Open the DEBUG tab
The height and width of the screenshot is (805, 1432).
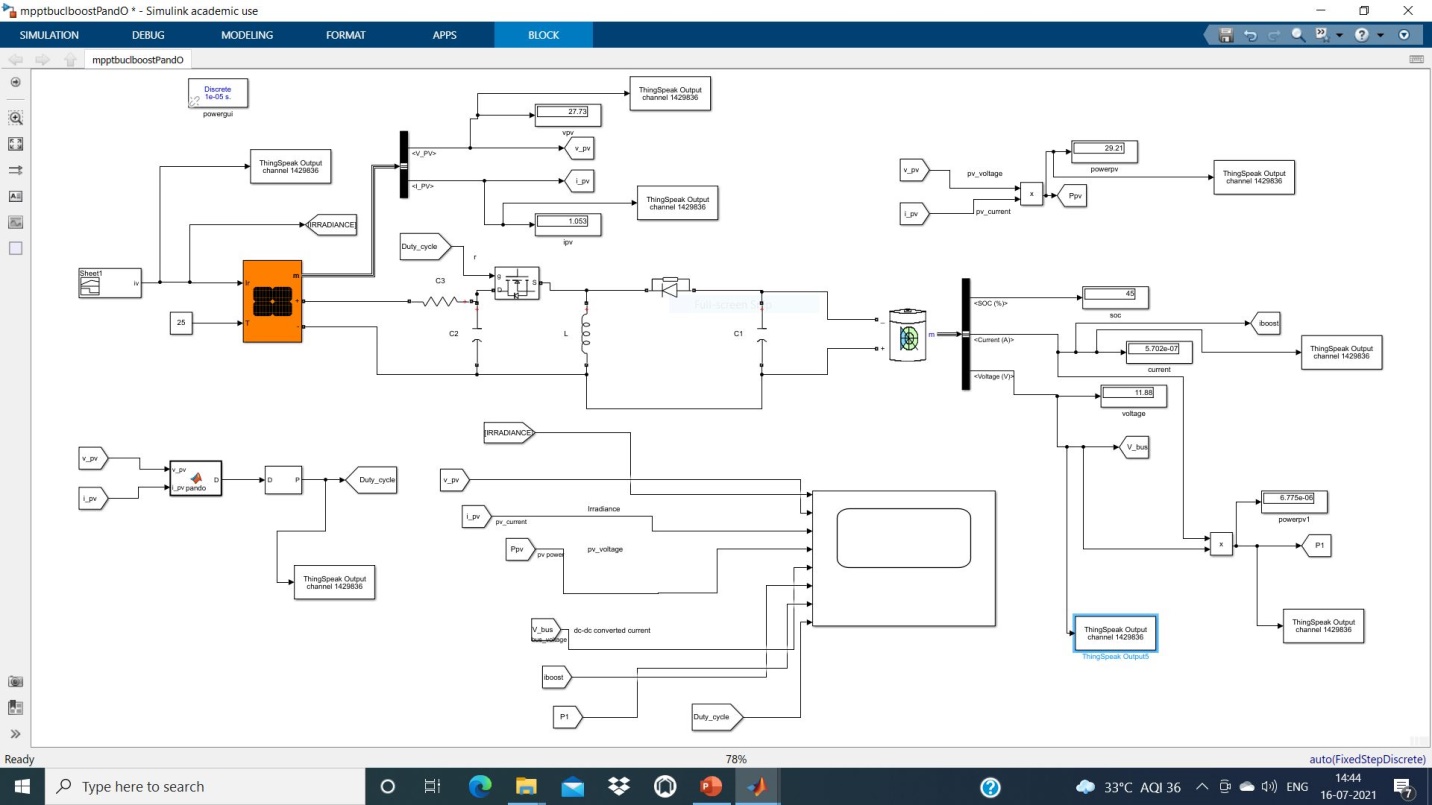(148, 35)
